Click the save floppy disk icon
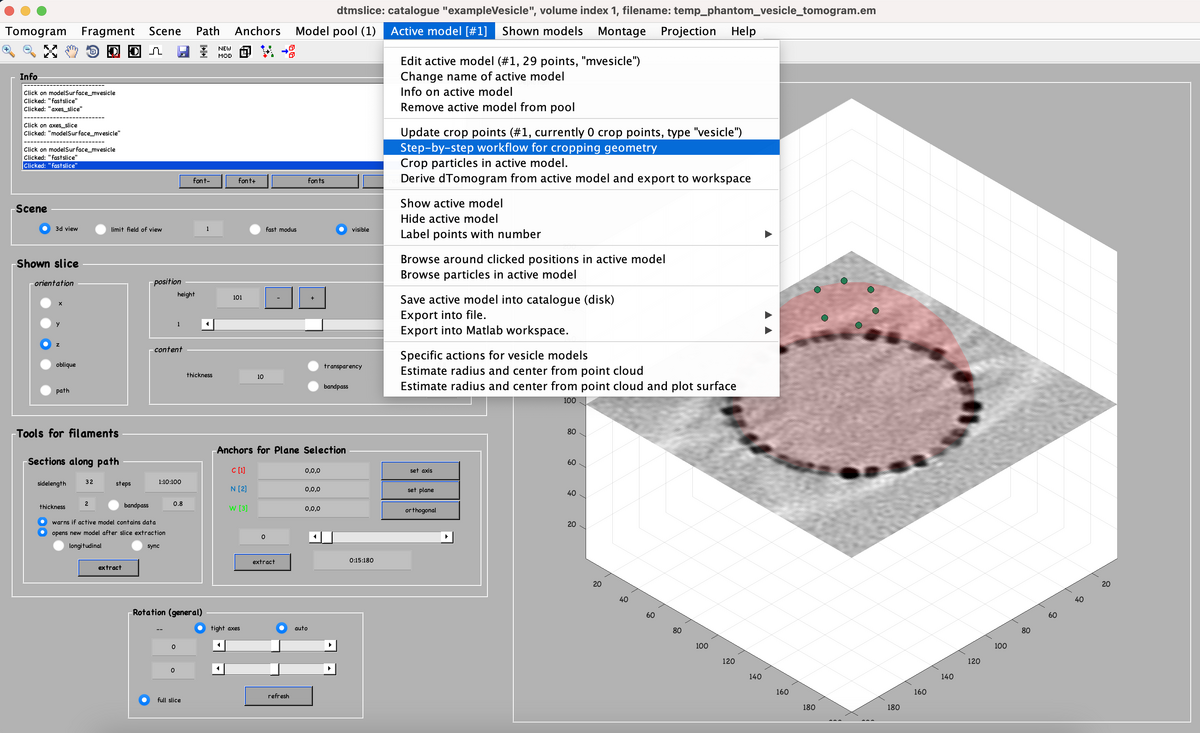The height and width of the screenshot is (733, 1200). click(185, 52)
